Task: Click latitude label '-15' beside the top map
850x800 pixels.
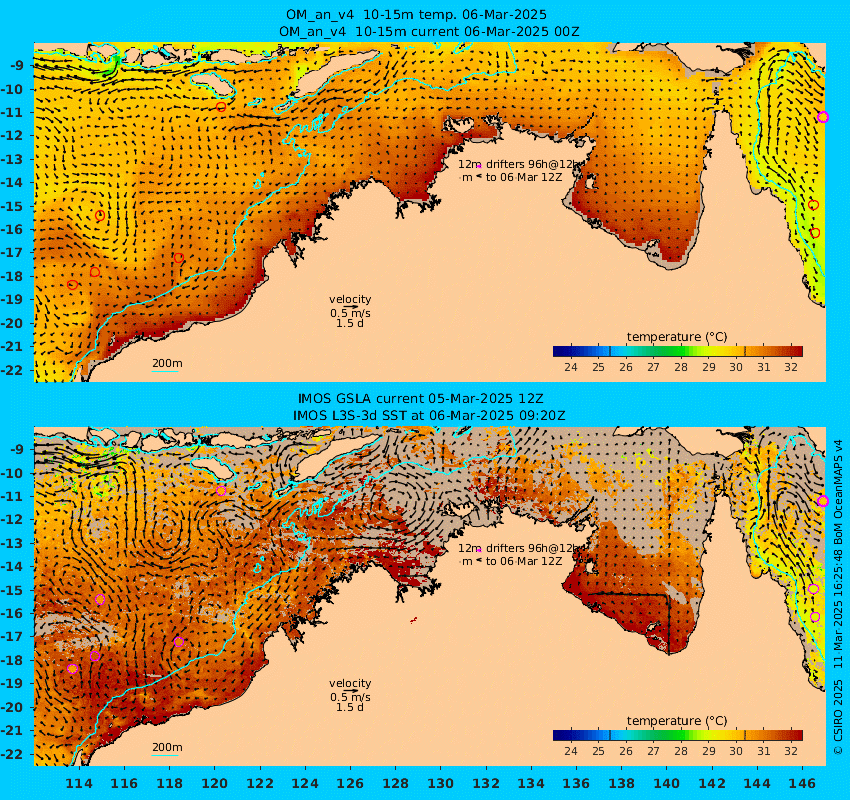Action: [12, 206]
